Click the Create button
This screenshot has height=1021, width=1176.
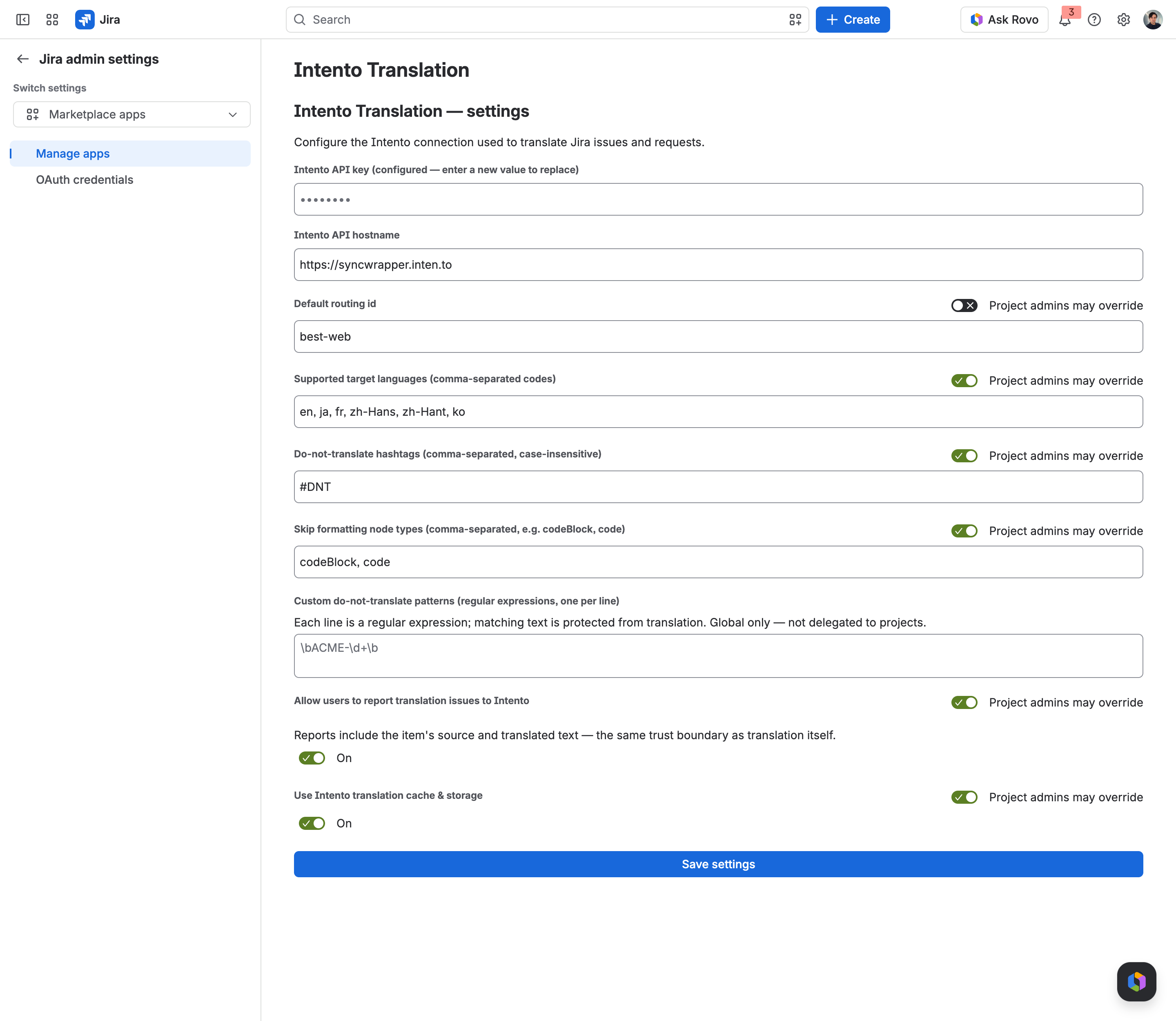(x=852, y=20)
